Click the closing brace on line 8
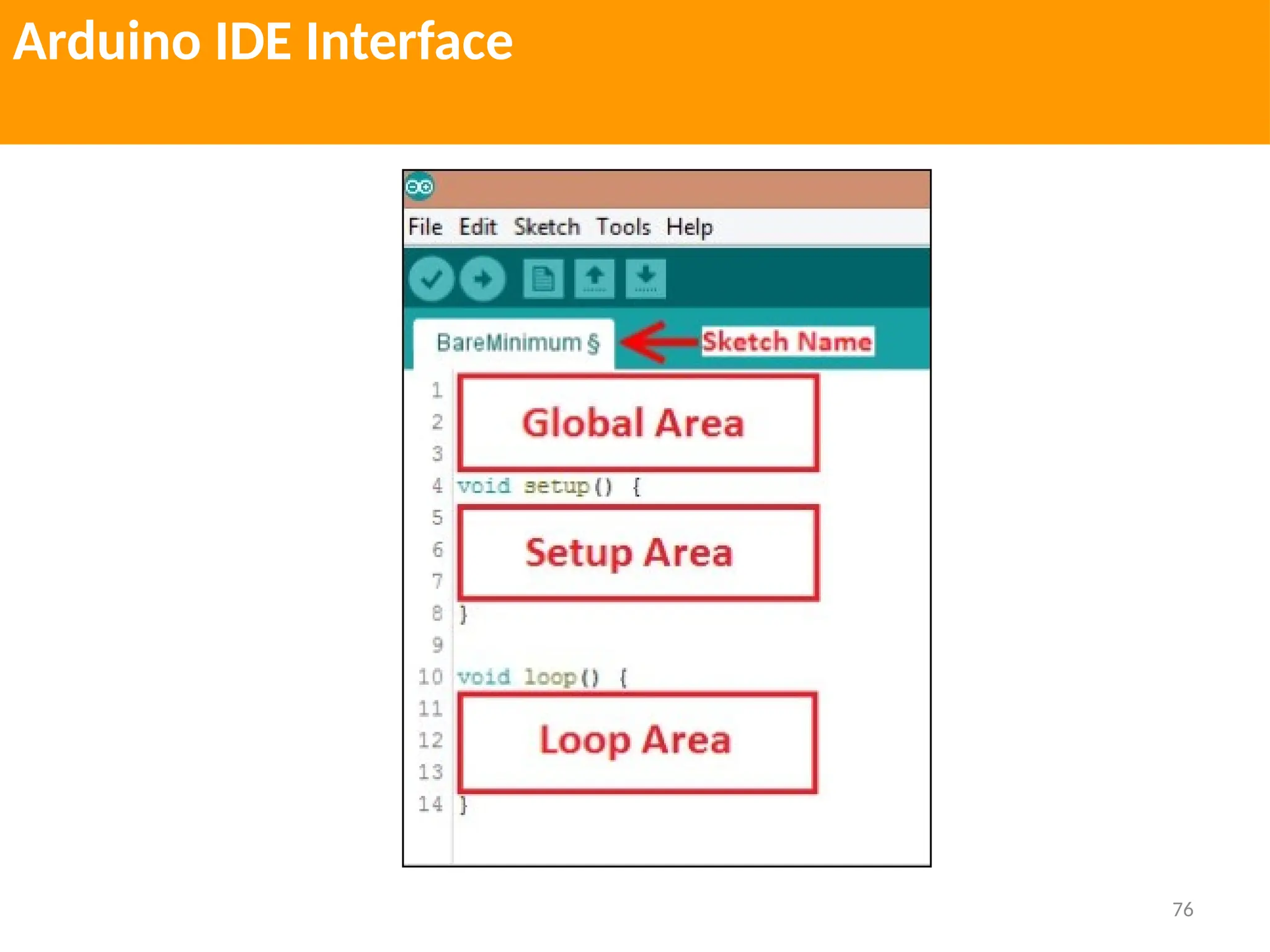This screenshot has height=952, width=1270. pos(463,614)
